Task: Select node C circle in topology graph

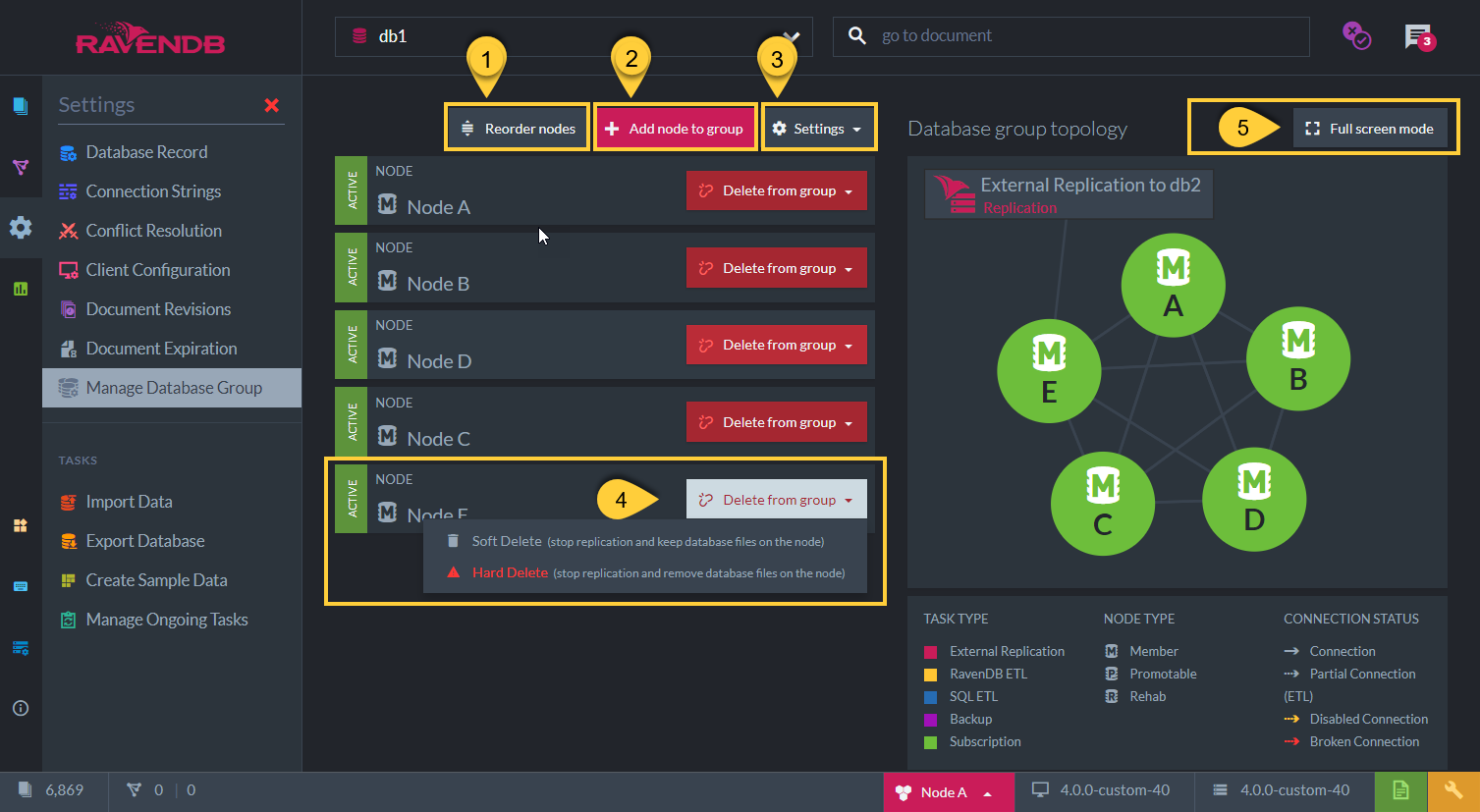Action: (1103, 504)
